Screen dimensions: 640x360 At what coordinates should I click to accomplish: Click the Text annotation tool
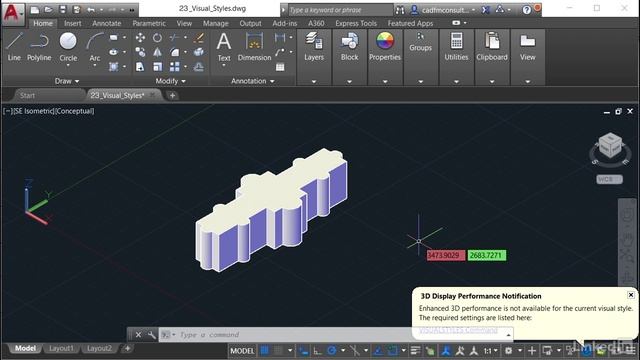point(224,47)
